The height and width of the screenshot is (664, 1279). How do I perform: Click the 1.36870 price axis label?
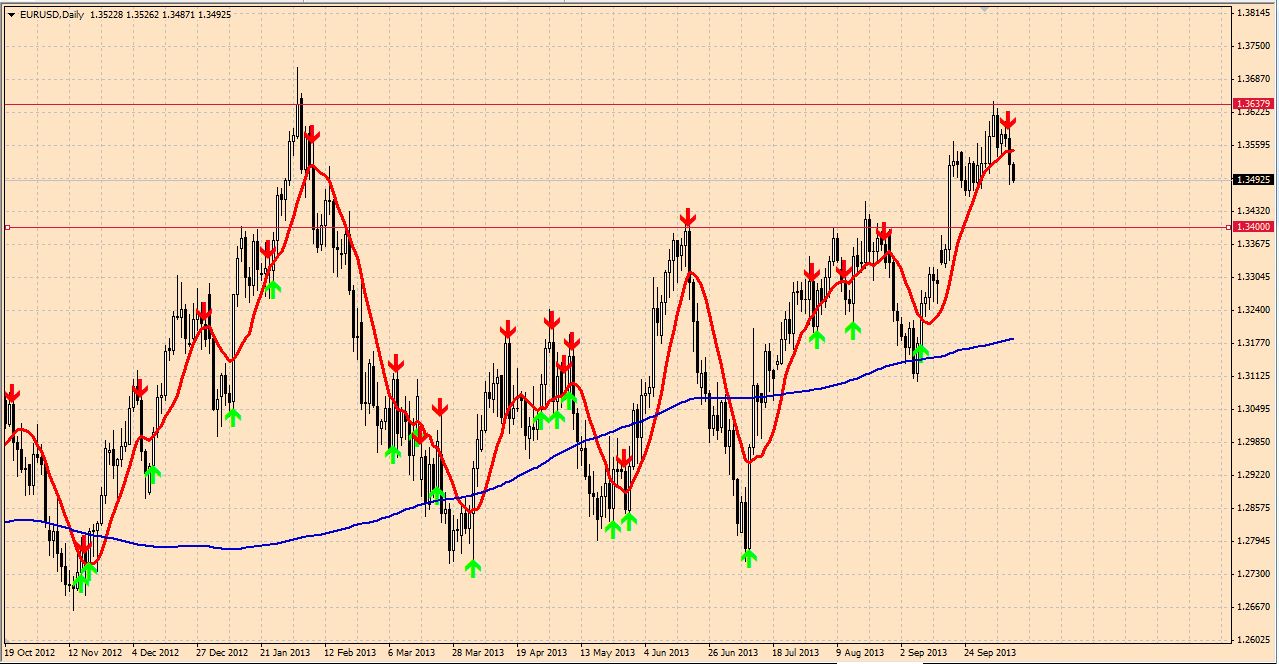tap(1252, 79)
